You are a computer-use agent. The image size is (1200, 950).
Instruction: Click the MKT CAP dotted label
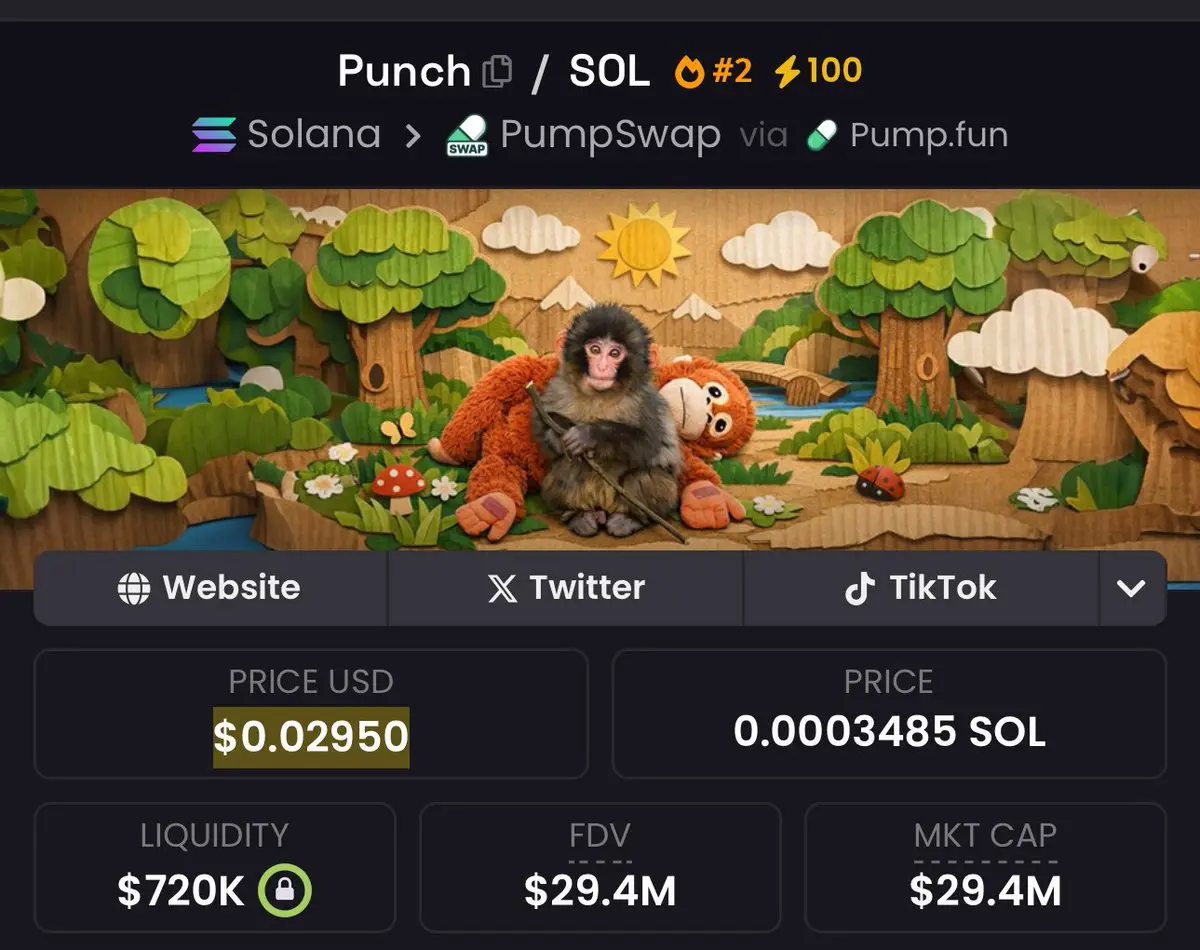pos(985,836)
